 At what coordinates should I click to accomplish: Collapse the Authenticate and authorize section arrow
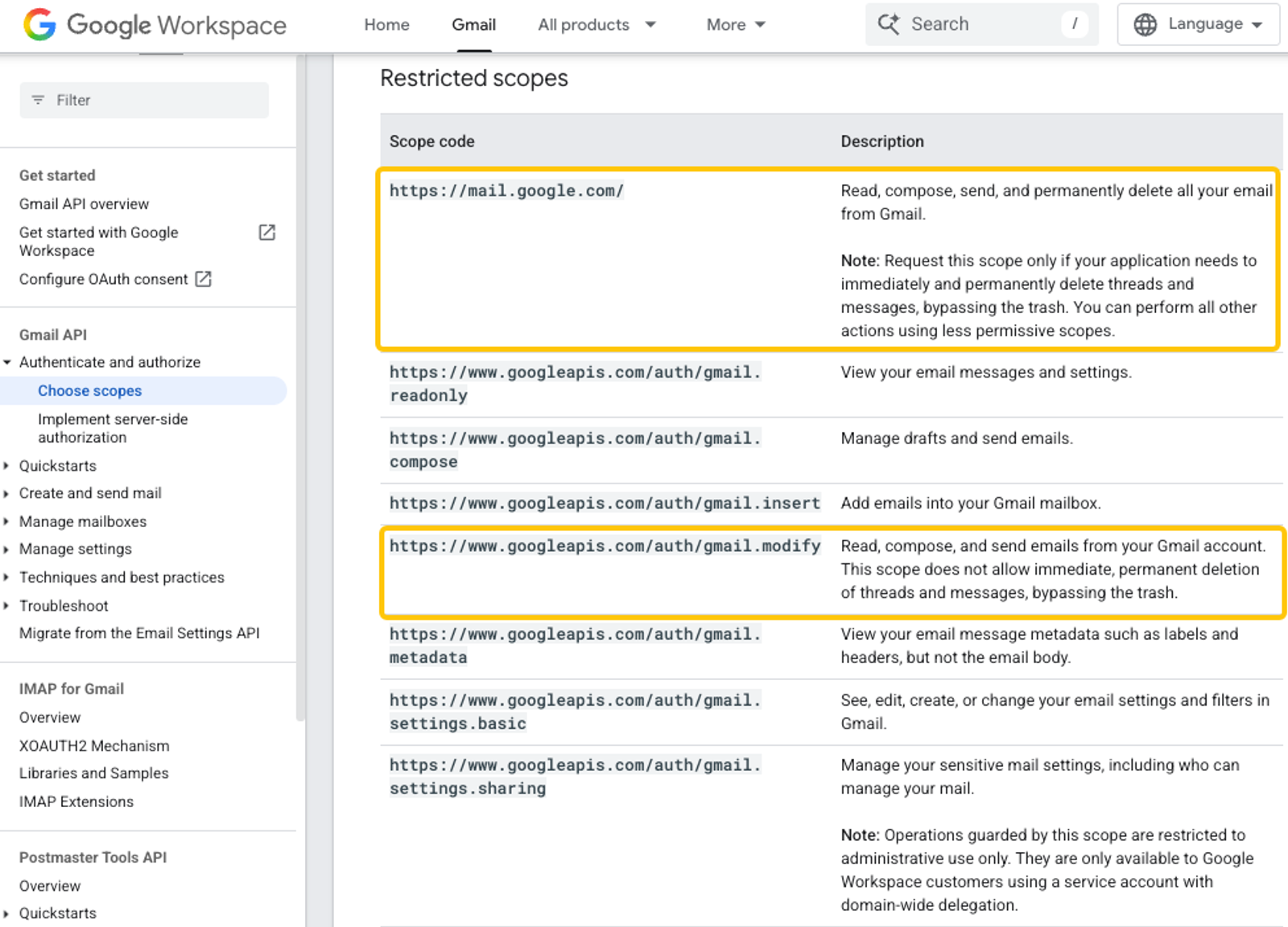tap(7, 362)
